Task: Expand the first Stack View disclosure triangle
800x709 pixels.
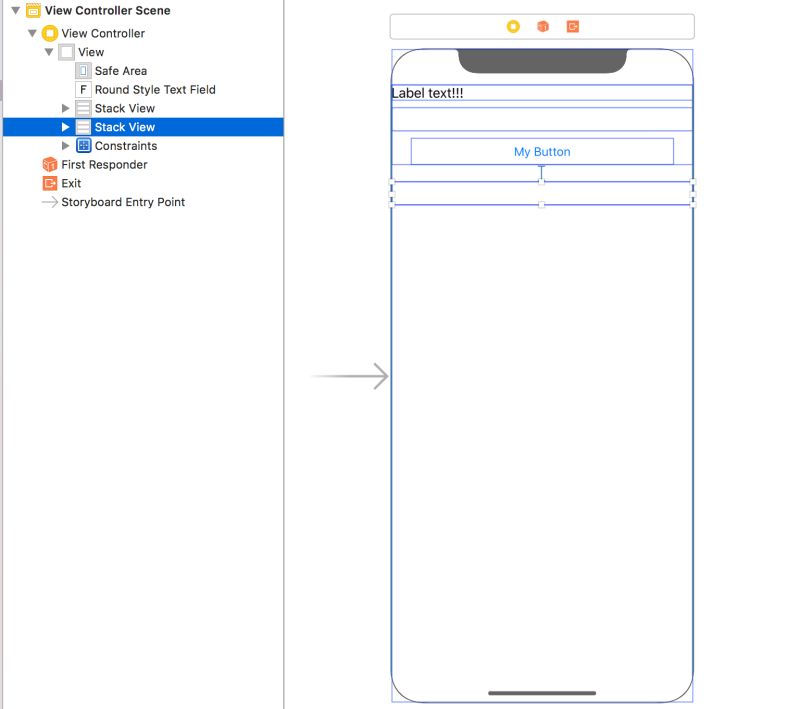Action: tap(66, 108)
